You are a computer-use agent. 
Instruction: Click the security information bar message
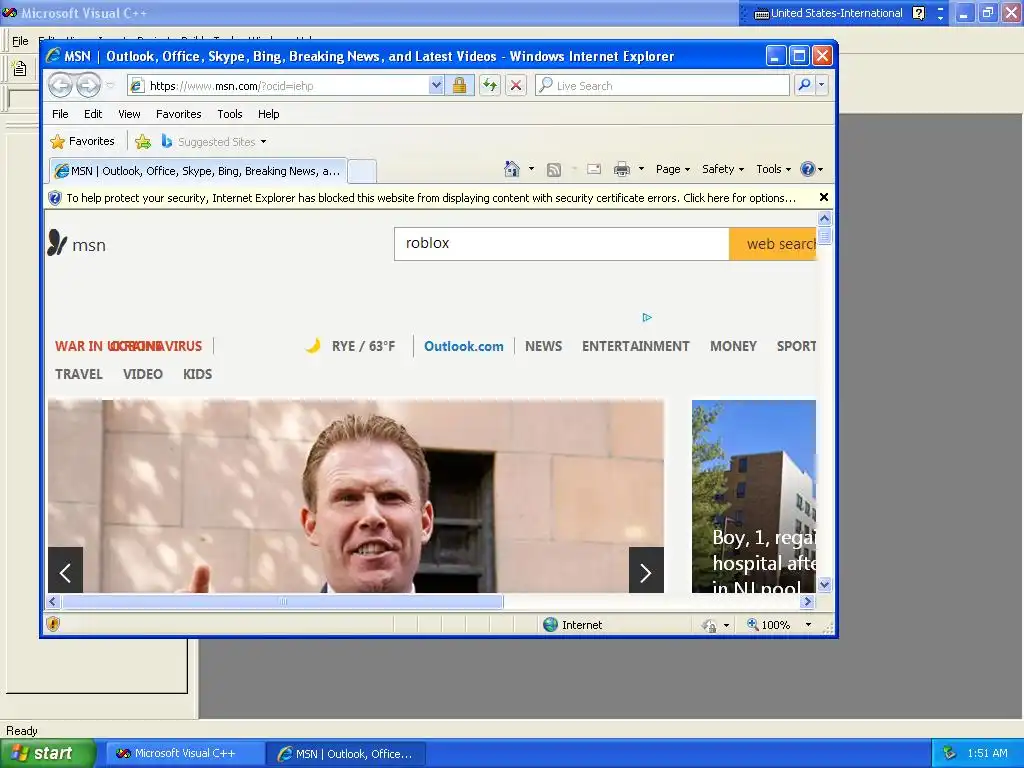[431, 198]
